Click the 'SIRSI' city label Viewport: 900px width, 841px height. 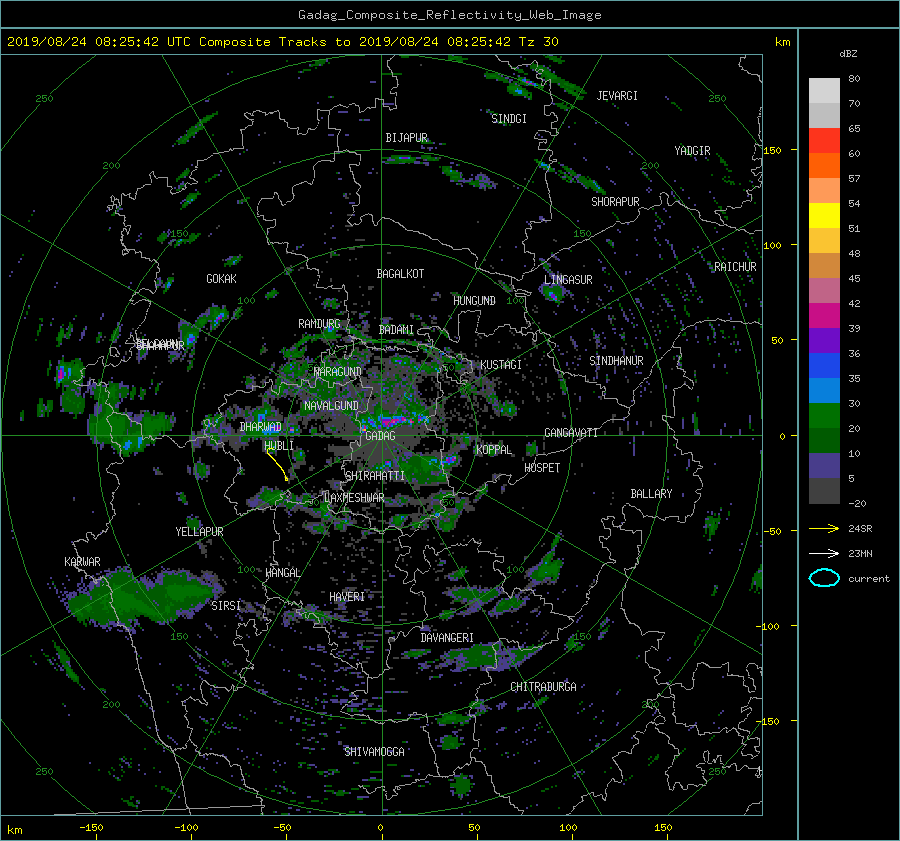click(x=226, y=606)
